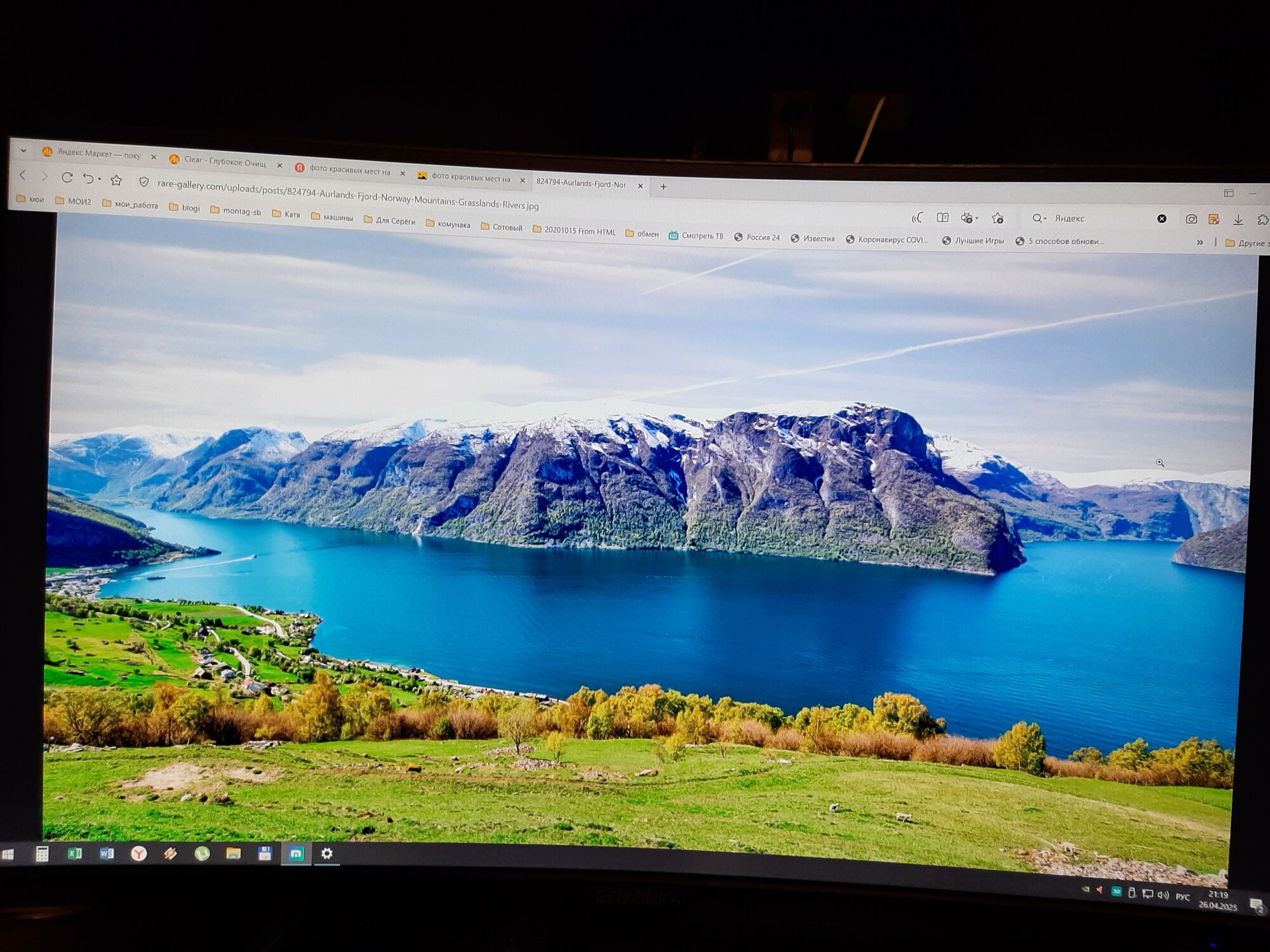Open the search engine selector dropdown
The width and height of the screenshot is (1270, 952).
pos(1039,218)
